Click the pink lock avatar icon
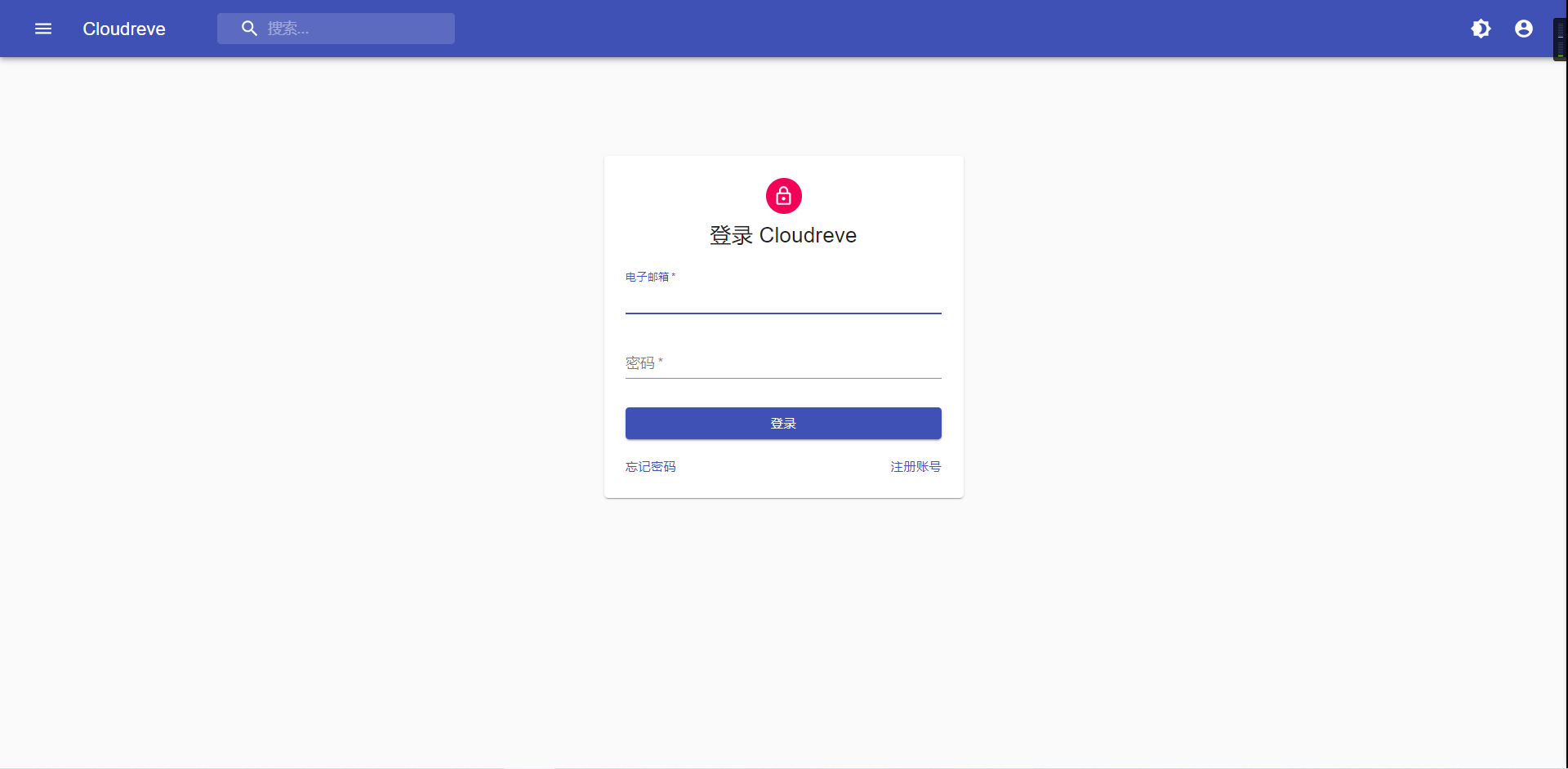The width and height of the screenshot is (1568, 769). [783, 196]
